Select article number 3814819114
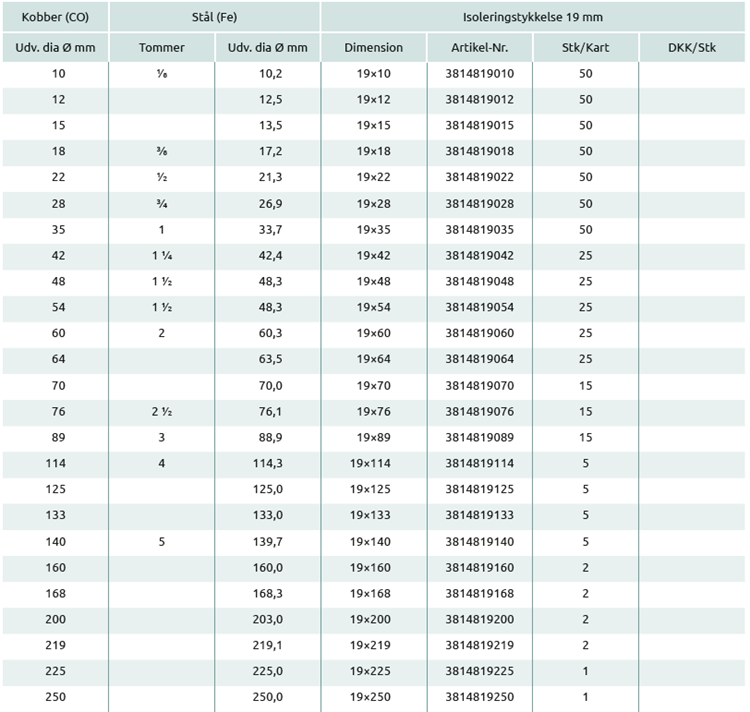The height and width of the screenshot is (712, 750). tap(480, 463)
